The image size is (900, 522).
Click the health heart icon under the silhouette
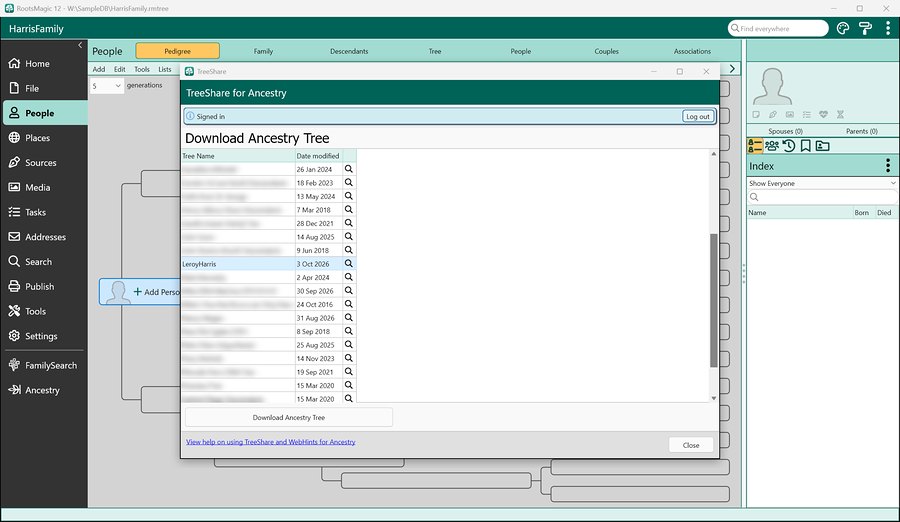pyautogui.click(x=824, y=114)
